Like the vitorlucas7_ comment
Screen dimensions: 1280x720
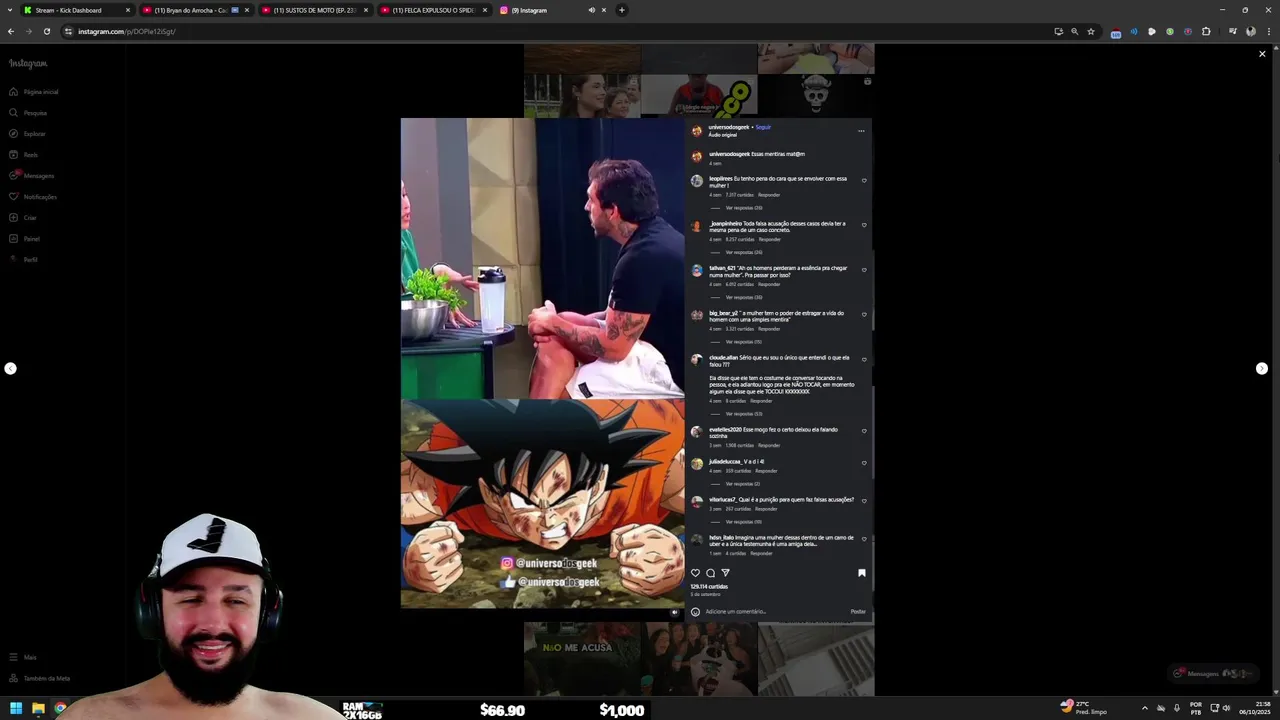(x=864, y=500)
